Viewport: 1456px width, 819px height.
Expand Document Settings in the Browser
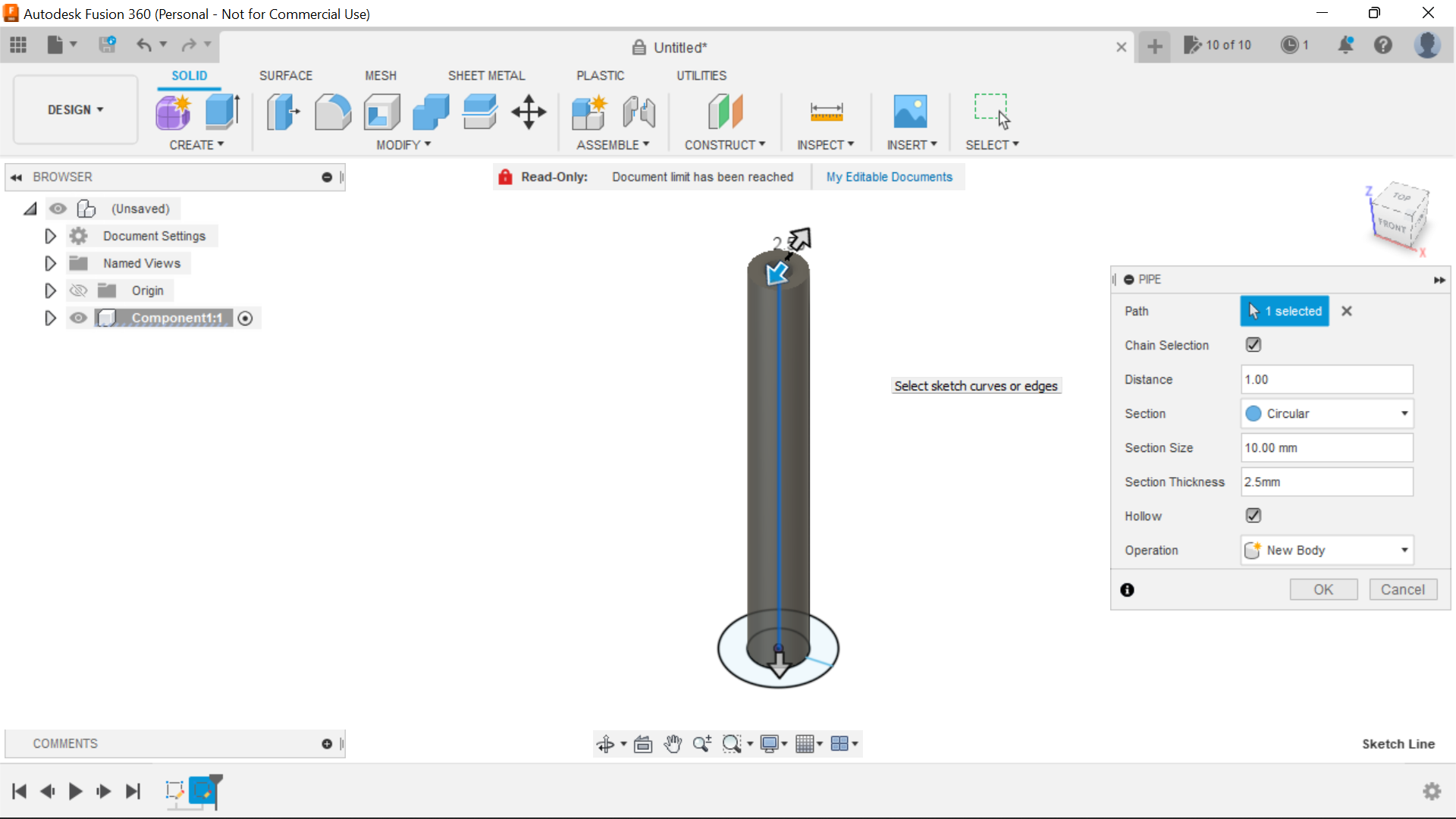point(50,236)
